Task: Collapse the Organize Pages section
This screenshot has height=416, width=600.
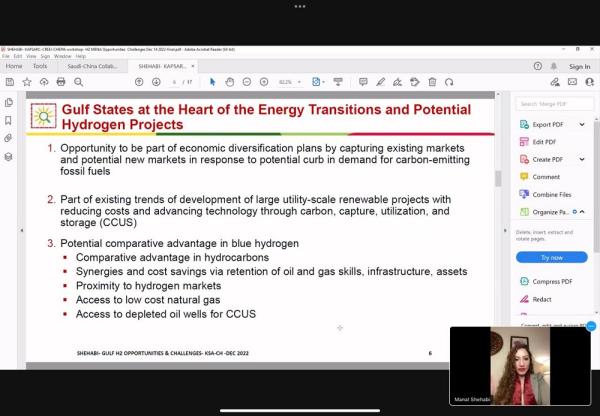Action: tap(582, 212)
